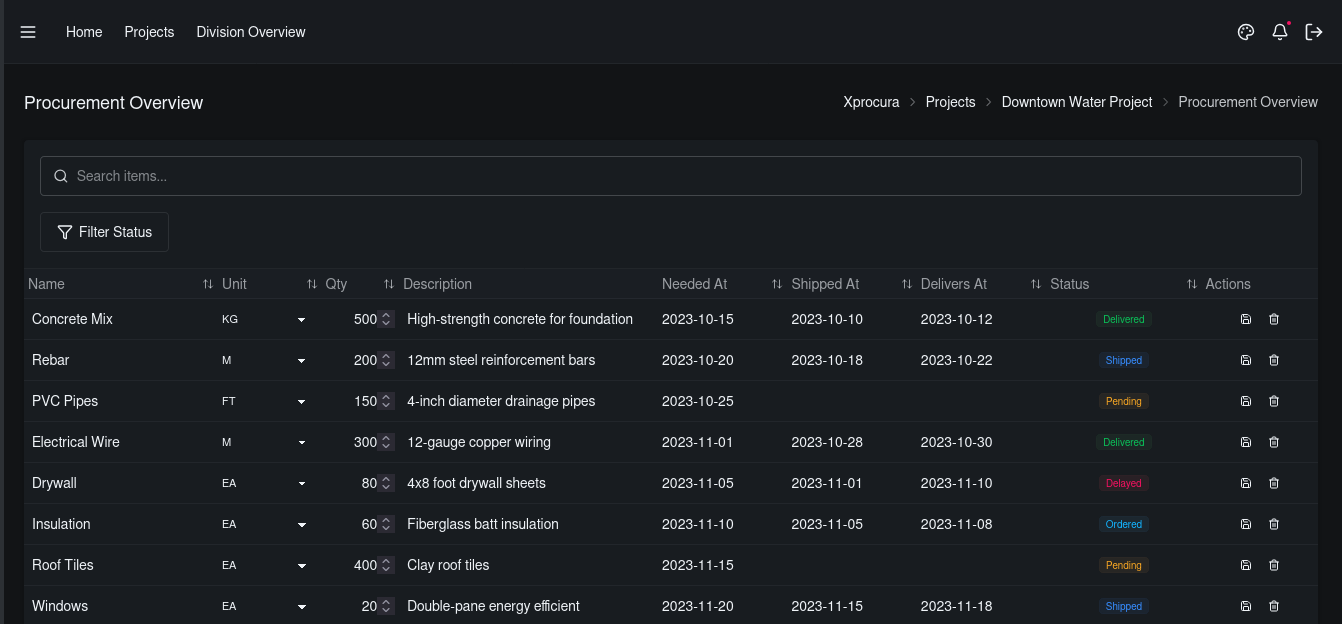Image resolution: width=1342 pixels, height=624 pixels.
Task: Open the theme palette picker
Action: point(1245,32)
